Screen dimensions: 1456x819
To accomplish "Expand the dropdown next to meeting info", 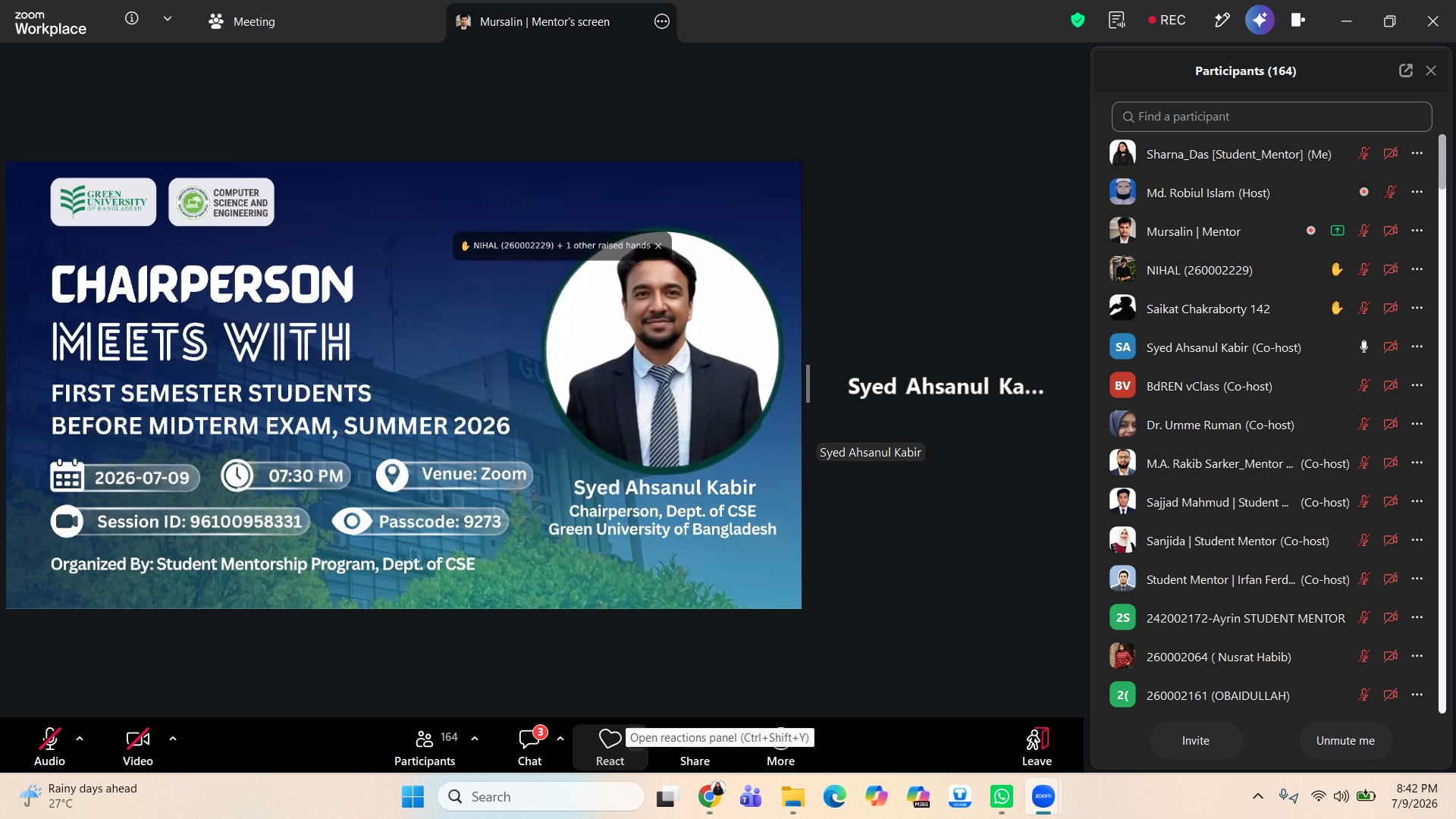I will coord(168,19).
